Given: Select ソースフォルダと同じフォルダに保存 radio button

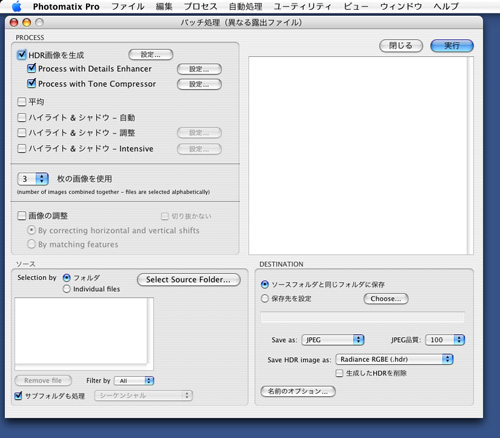Looking at the screenshot, I should (x=265, y=284).
